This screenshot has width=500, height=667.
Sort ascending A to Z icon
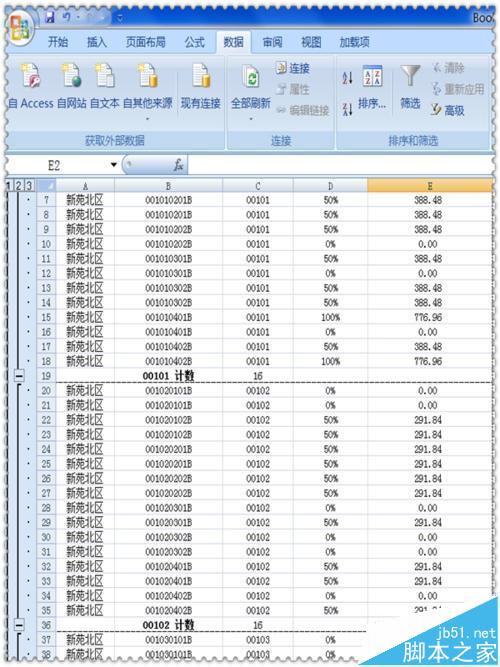pos(347,78)
